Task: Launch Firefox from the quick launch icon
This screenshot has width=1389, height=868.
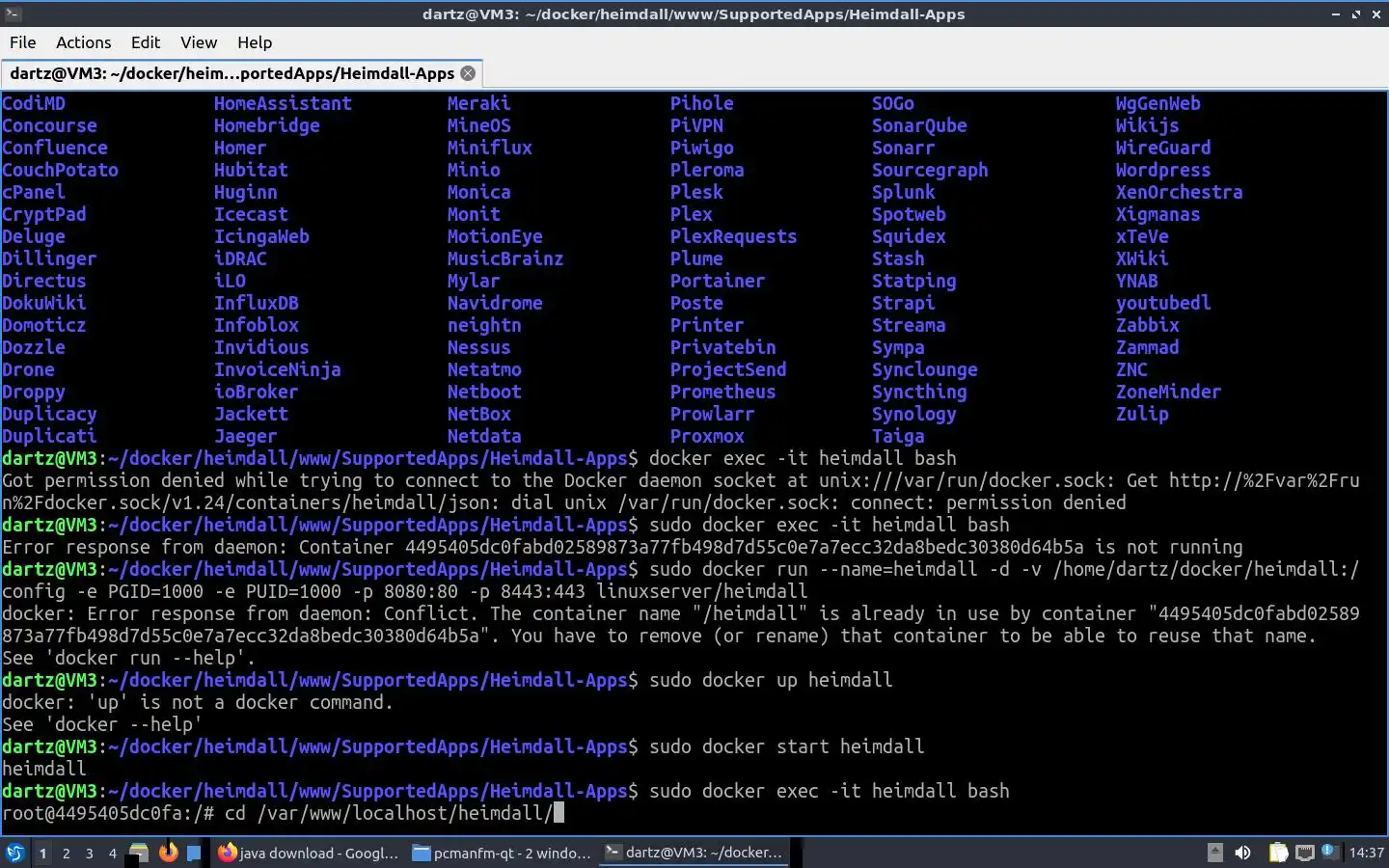Action: click(x=168, y=853)
